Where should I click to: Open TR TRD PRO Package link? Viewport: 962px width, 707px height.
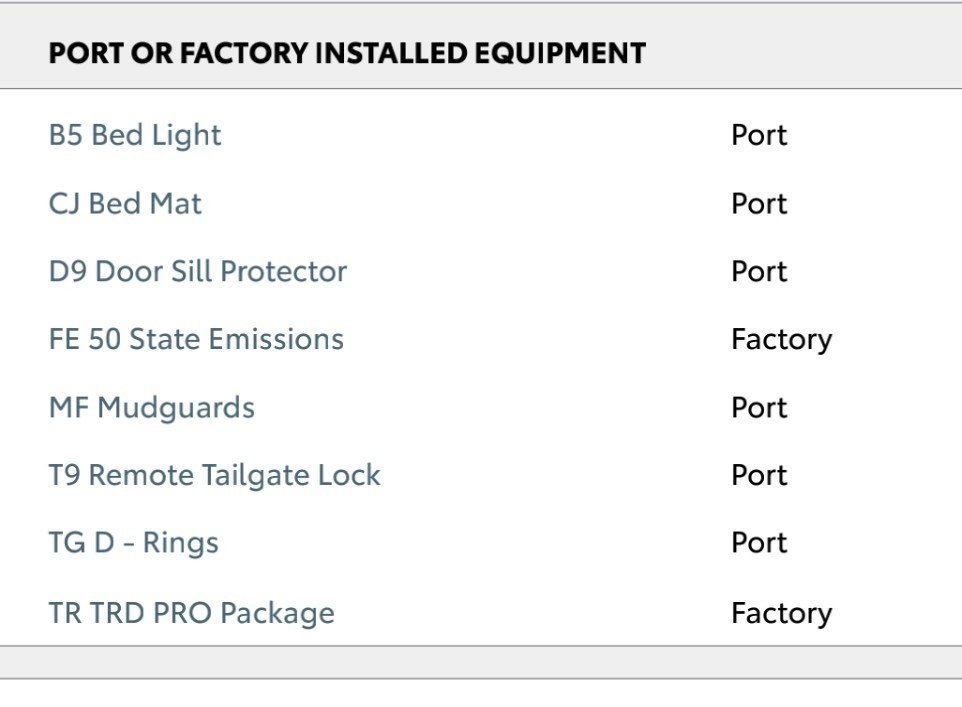tap(191, 612)
